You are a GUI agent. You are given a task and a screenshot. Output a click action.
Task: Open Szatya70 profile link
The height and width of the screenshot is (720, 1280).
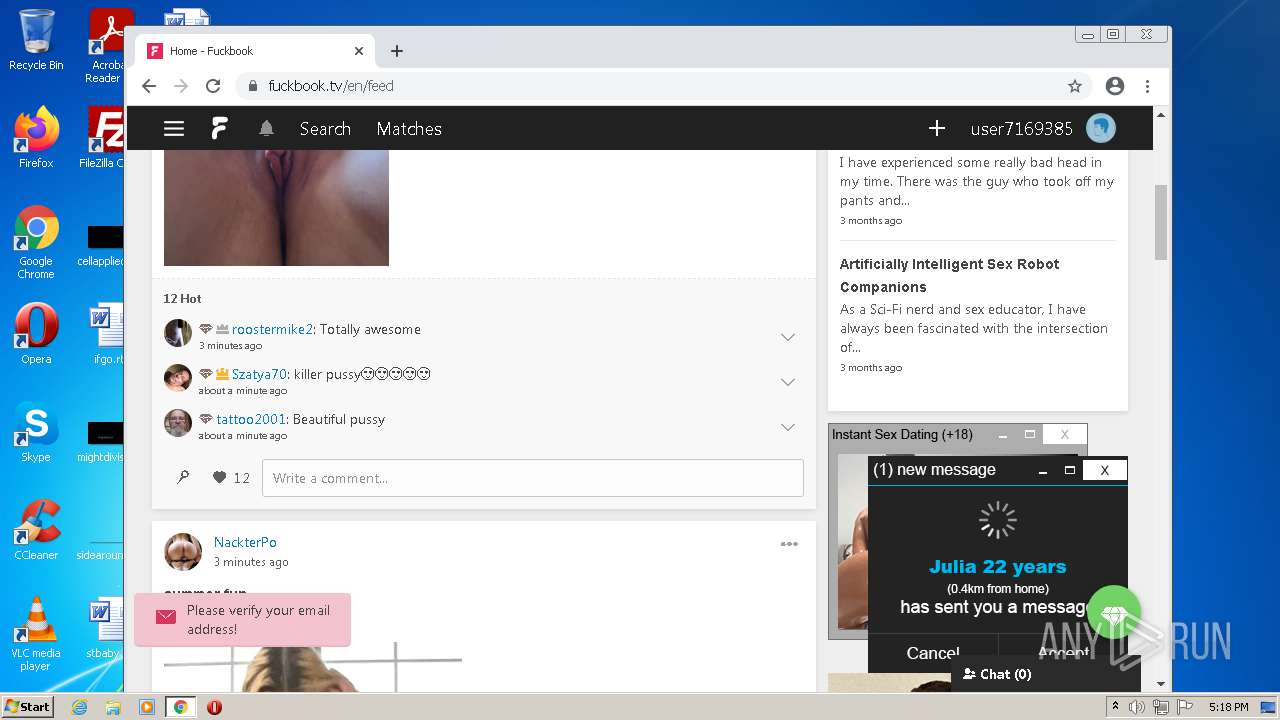(x=259, y=374)
